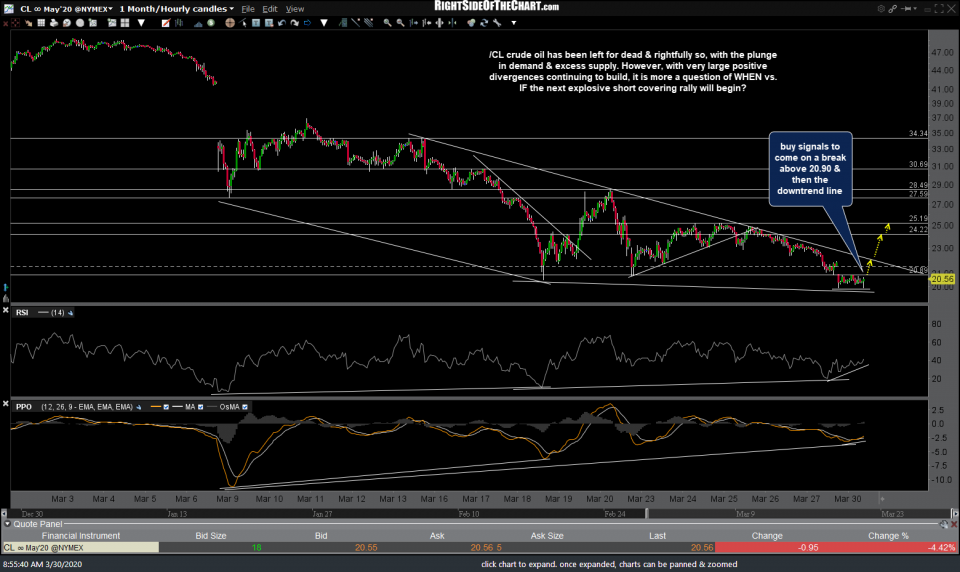Toggle the PPO MA line checkbox
The width and height of the screenshot is (960, 572).
(200, 407)
